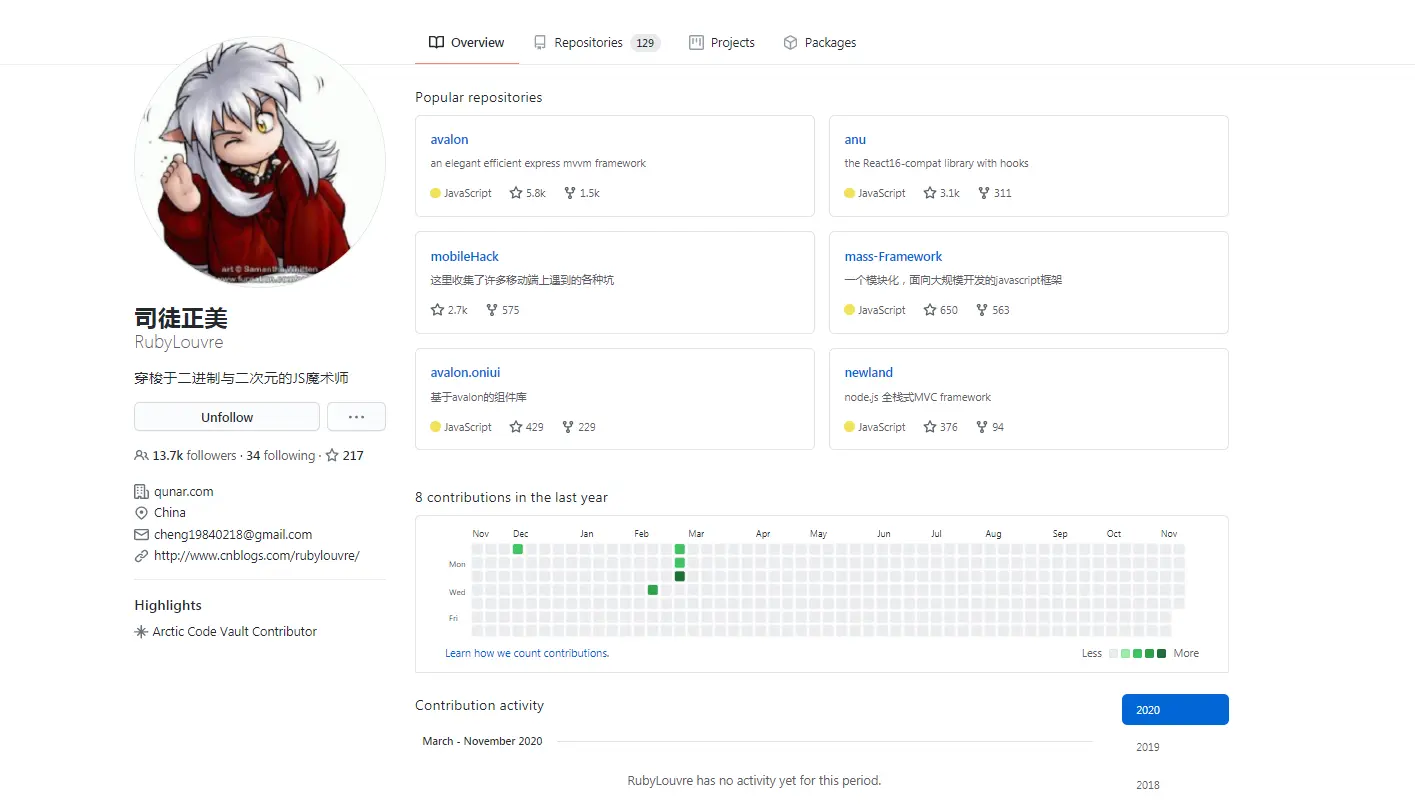
Task: Go to the Packages tab
Action: 820,42
